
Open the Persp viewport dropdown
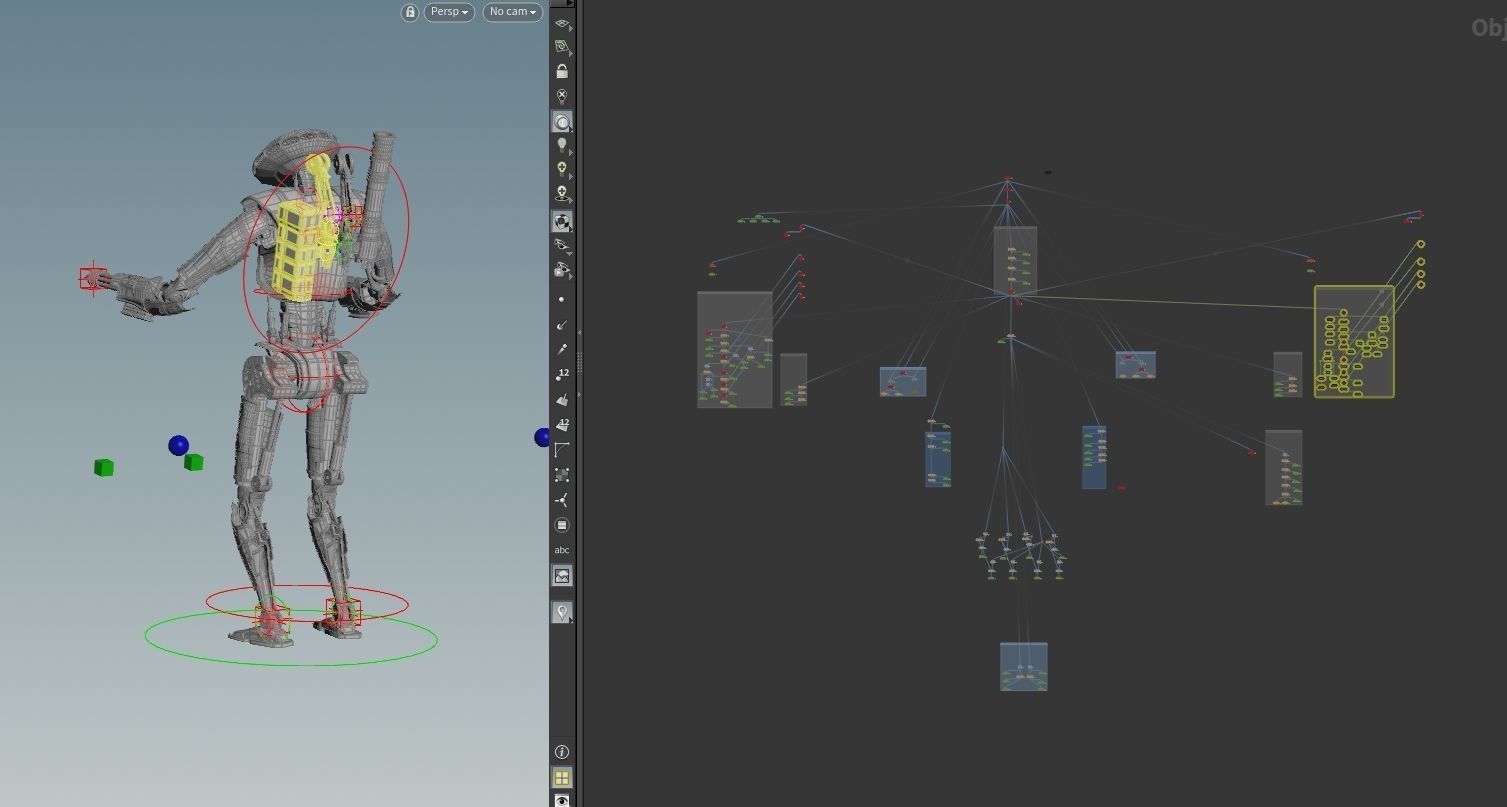point(449,12)
